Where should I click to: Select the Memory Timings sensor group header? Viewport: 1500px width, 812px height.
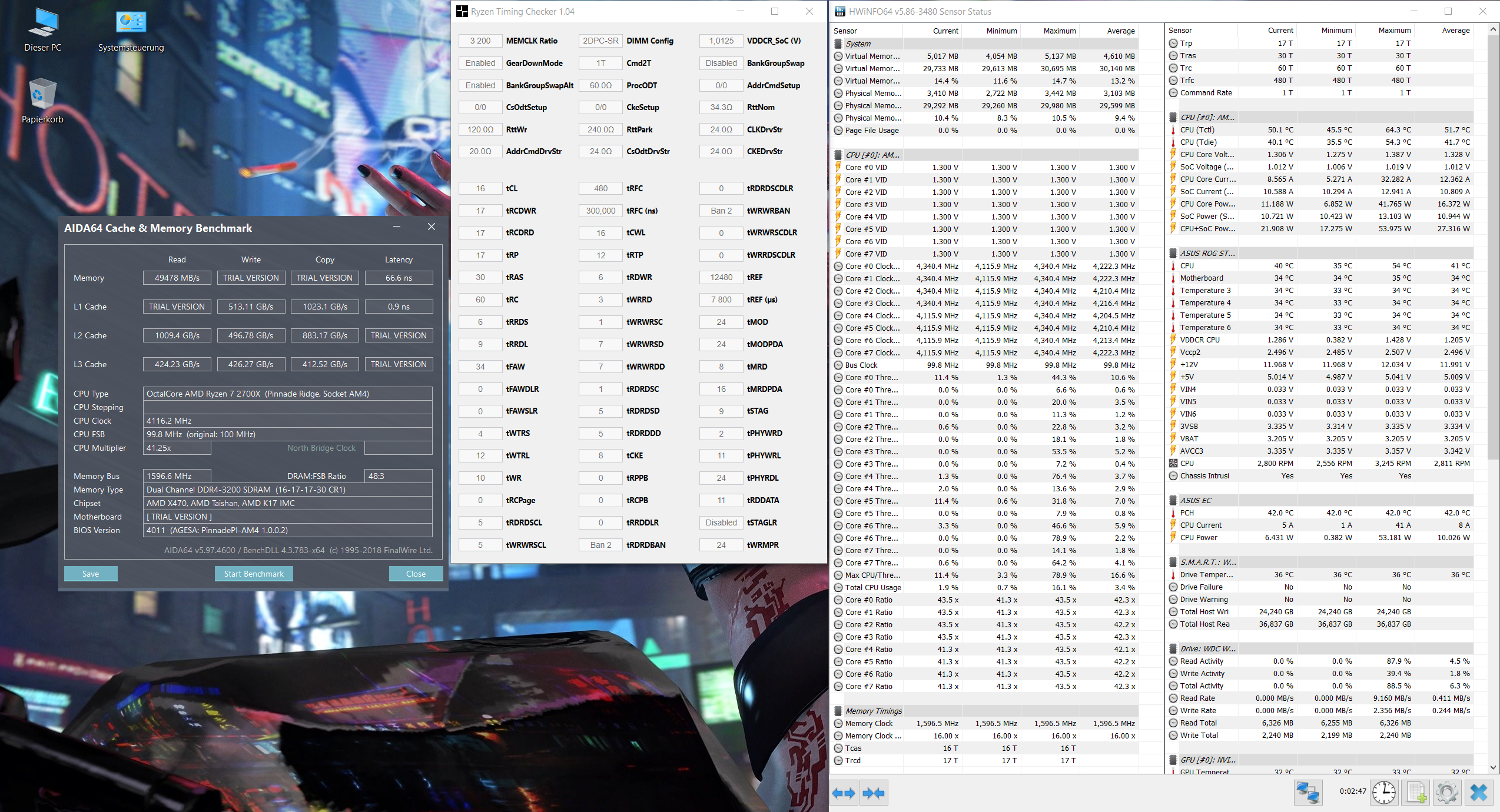pyautogui.click(x=873, y=711)
